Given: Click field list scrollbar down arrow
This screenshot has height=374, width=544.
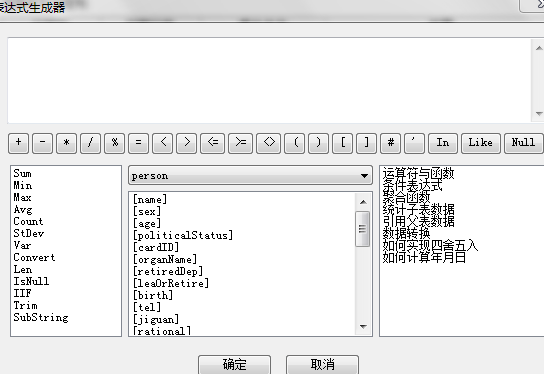Looking at the screenshot, I should click(x=363, y=326).
